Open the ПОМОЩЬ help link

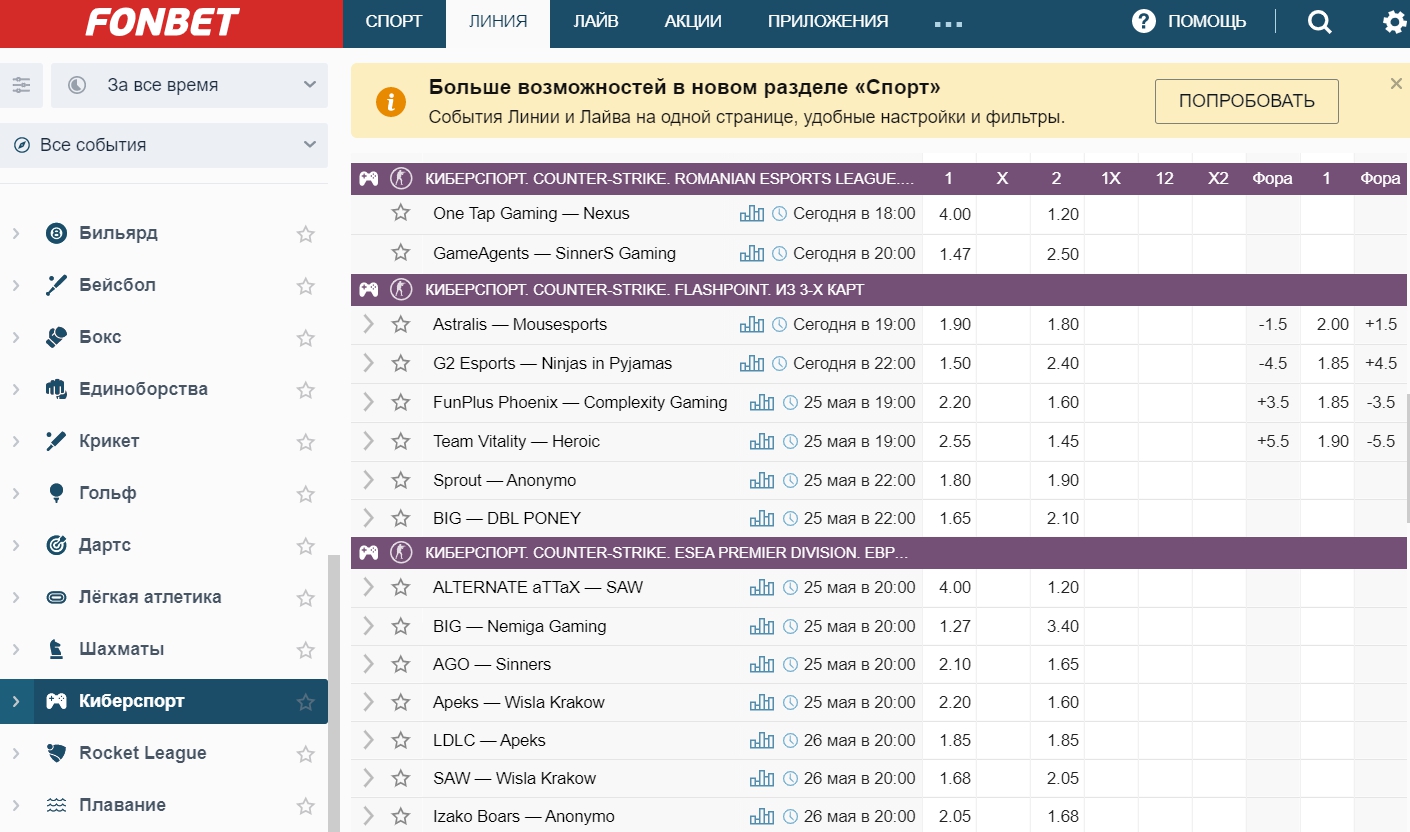click(1189, 22)
